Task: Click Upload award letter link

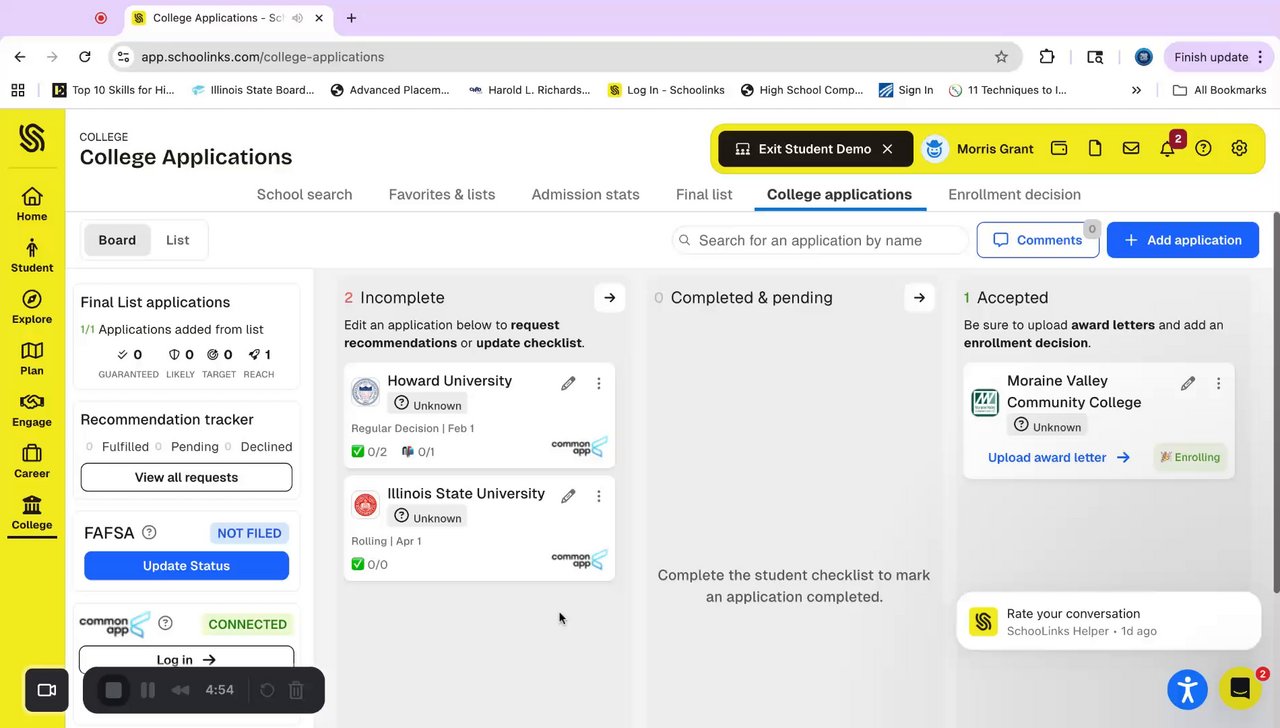Action: coord(1059,457)
